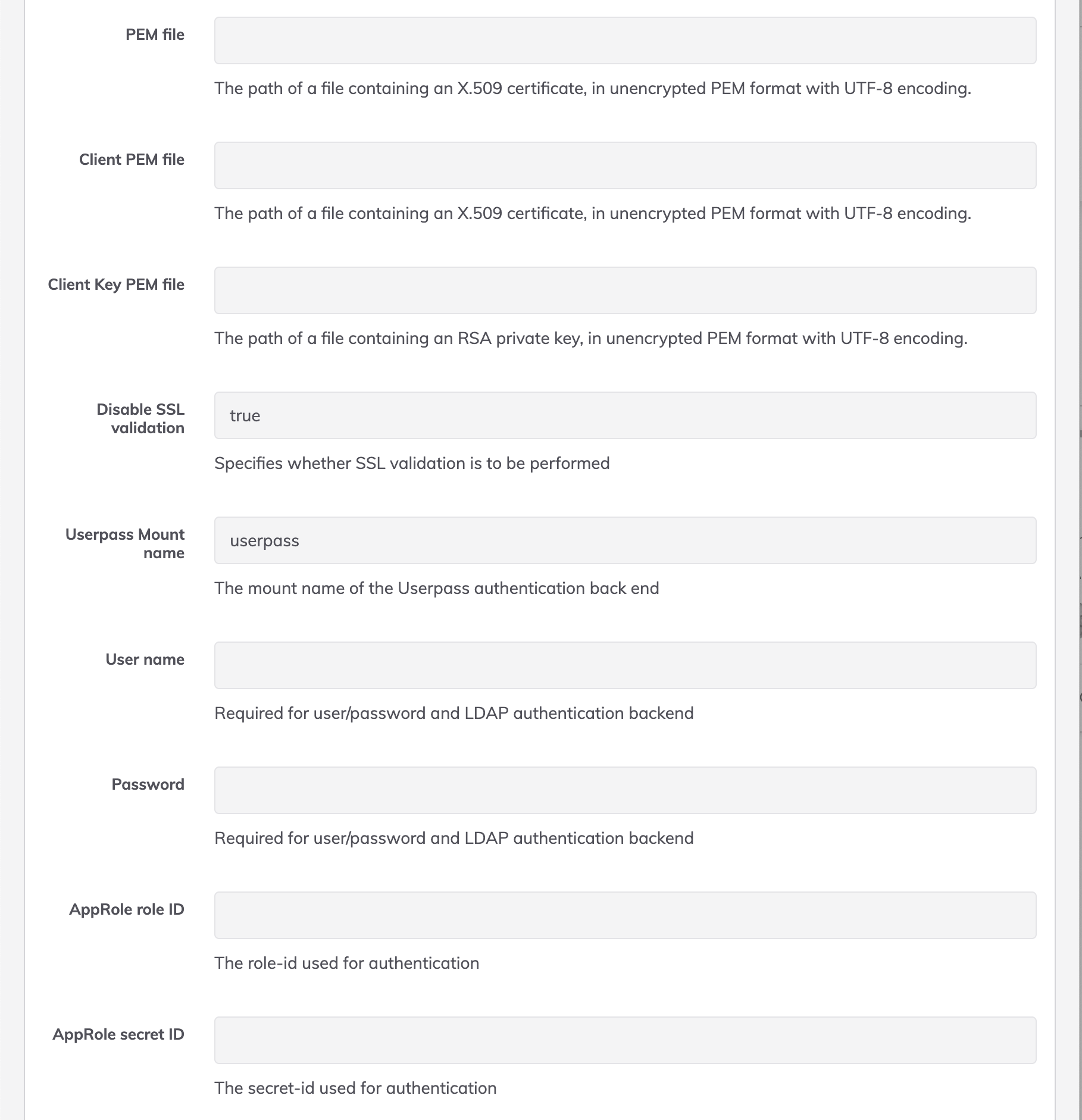
Task: Click the AppRole role ID input
Action: [625, 915]
